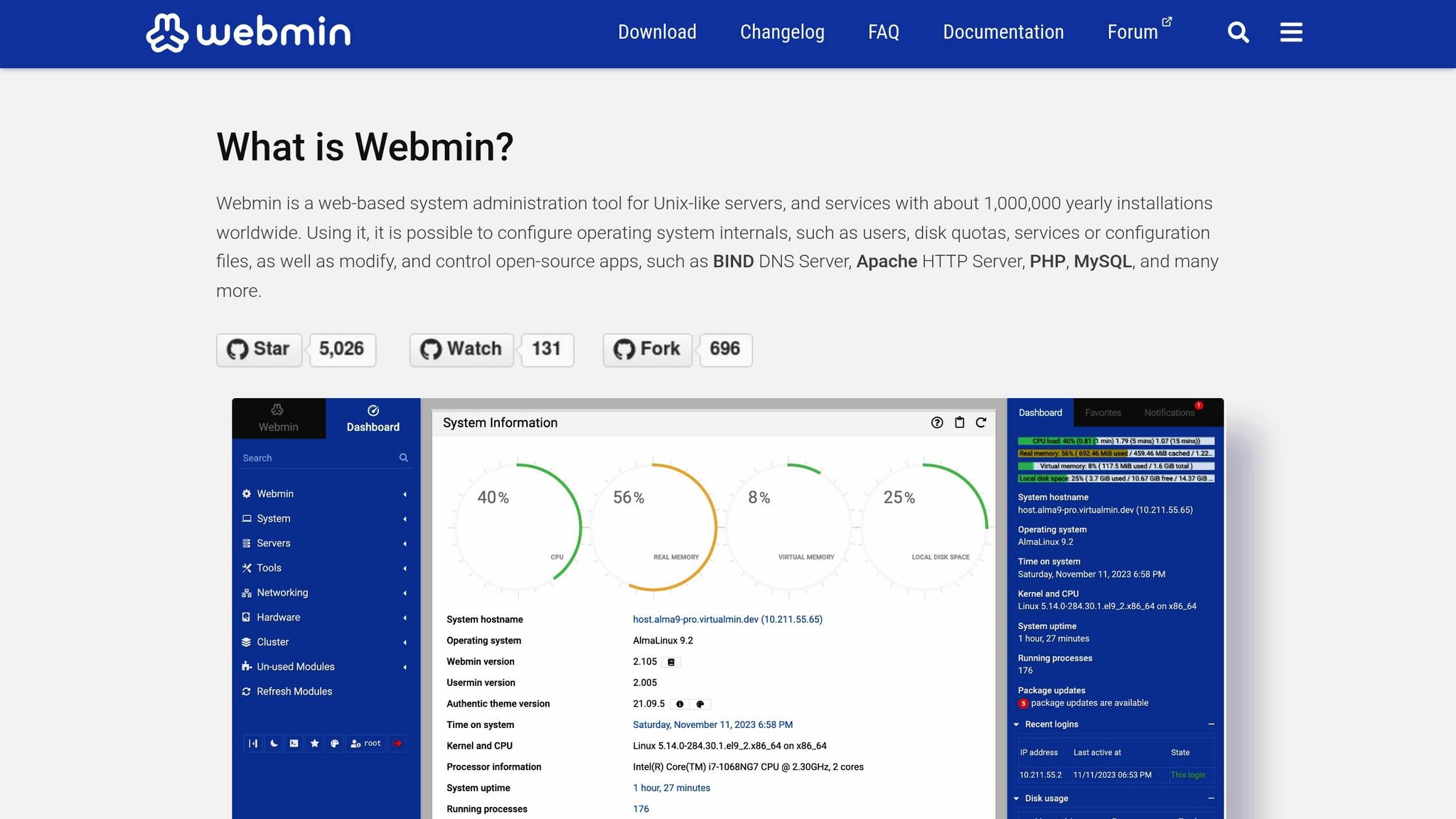The height and width of the screenshot is (819, 1456).
Task: Click the arrow beside Webmin menu item
Action: click(x=405, y=494)
